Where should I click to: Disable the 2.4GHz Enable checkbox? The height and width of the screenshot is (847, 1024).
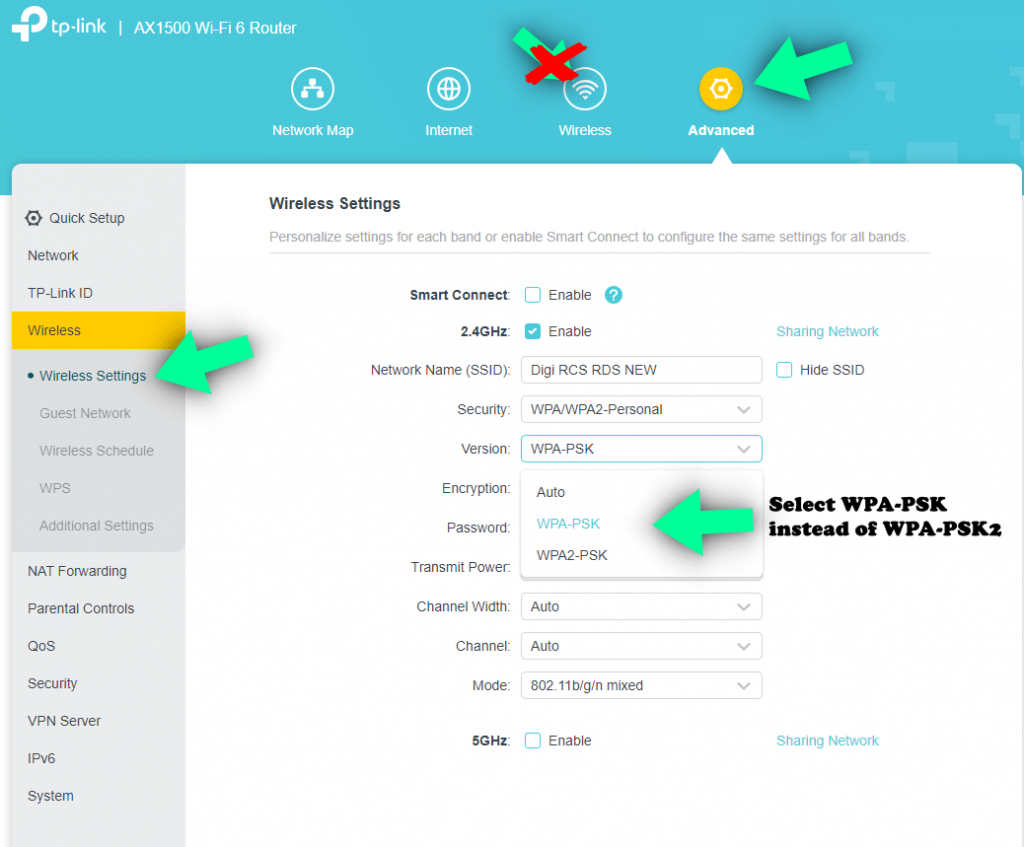click(531, 331)
